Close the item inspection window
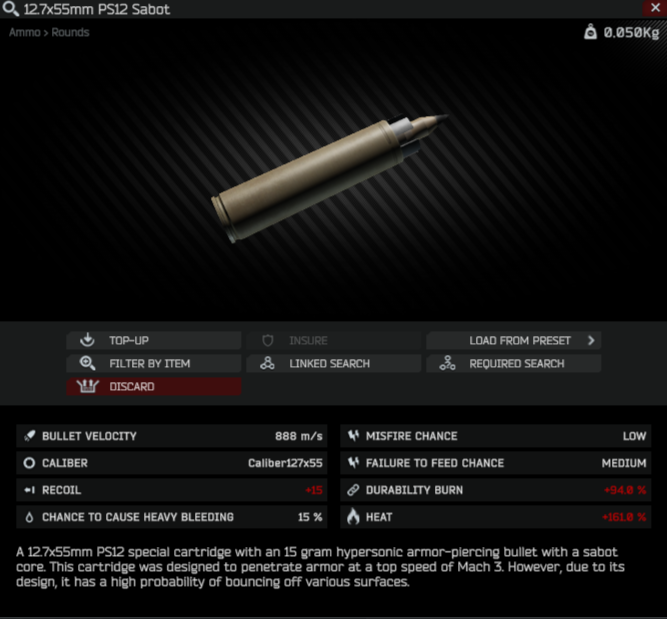Viewport: 667px width, 619px height. [655, 8]
